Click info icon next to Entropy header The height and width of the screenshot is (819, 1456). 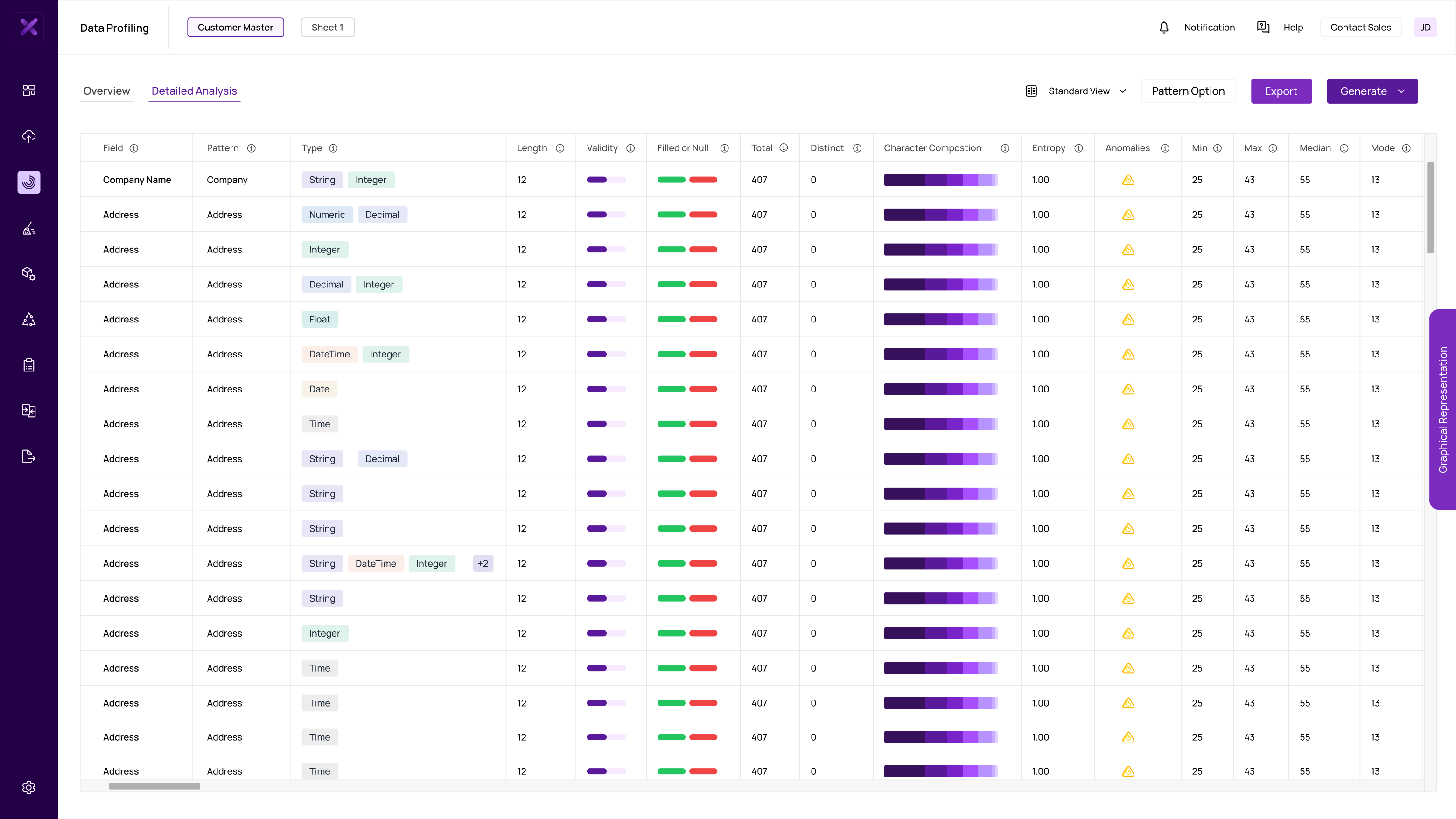click(x=1078, y=148)
